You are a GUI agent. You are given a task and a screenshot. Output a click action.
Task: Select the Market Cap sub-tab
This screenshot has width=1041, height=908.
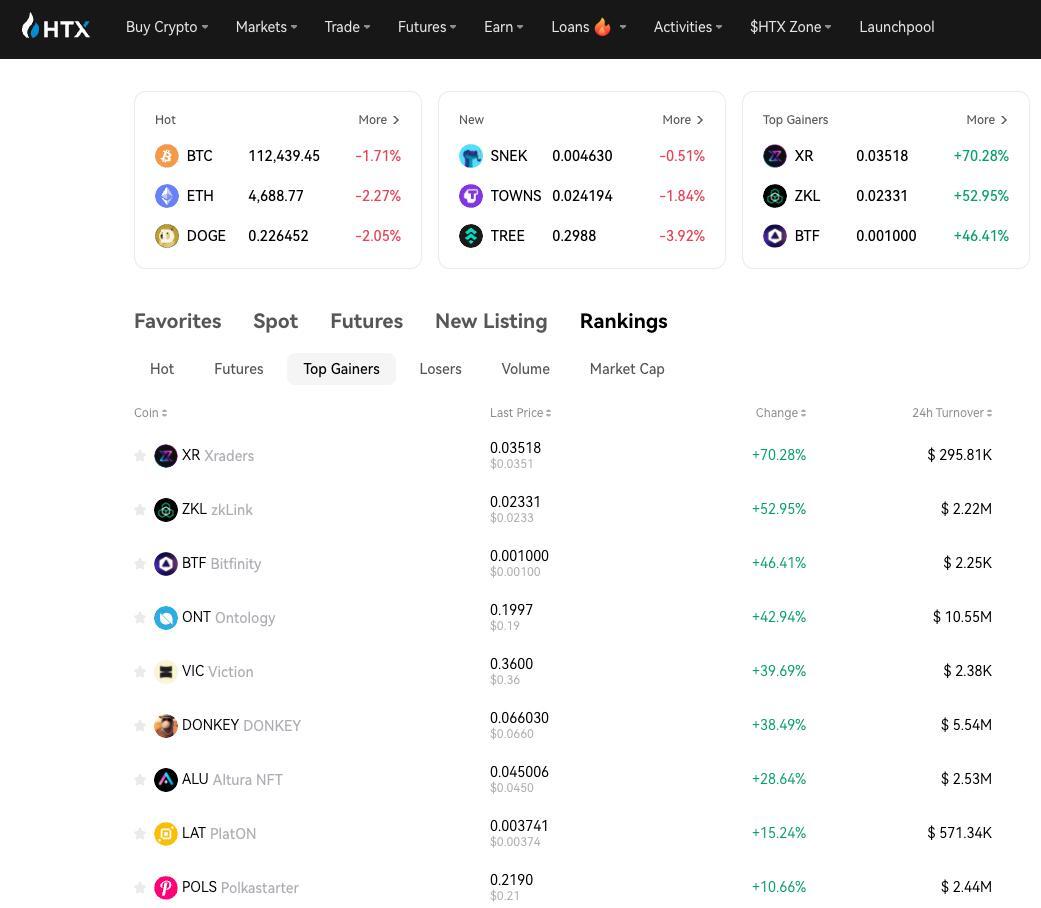pos(627,369)
